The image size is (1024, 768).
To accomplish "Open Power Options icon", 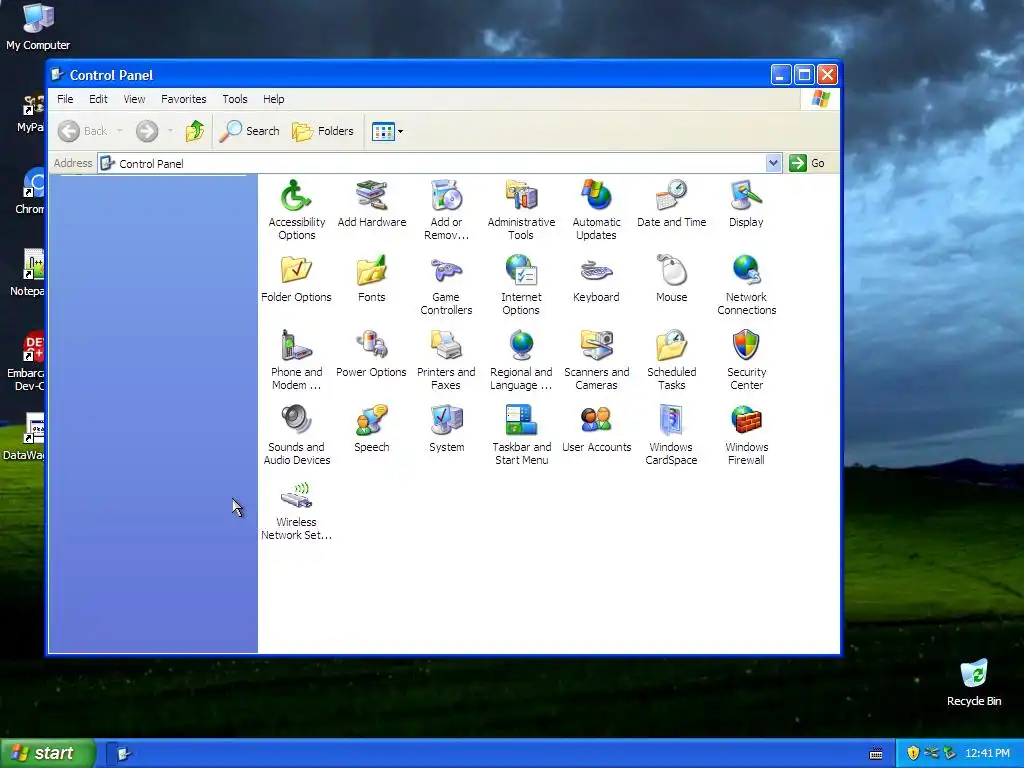I will point(372,354).
